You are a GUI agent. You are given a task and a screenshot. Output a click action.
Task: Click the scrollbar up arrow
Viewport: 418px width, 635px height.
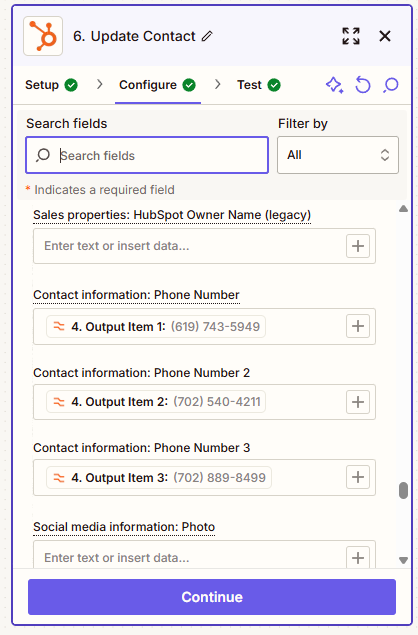click(x=403, y=209)
